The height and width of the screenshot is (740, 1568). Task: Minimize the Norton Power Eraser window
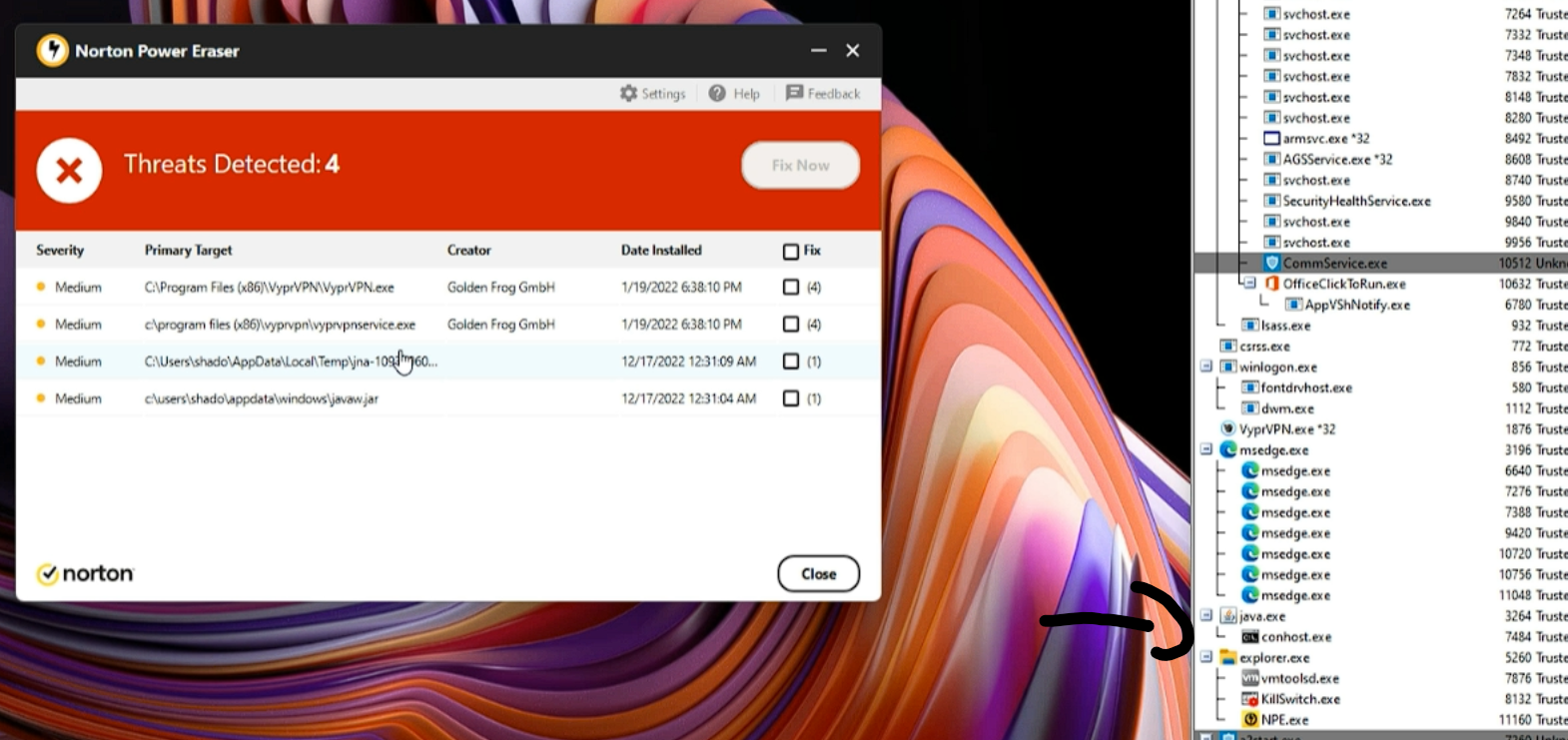tap(819, 50)
